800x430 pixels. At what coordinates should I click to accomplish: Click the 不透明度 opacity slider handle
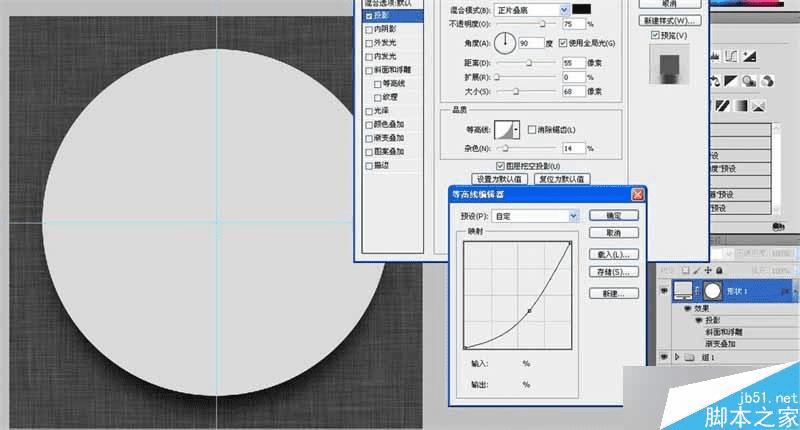pyautogui.click(x=542, y=24)
